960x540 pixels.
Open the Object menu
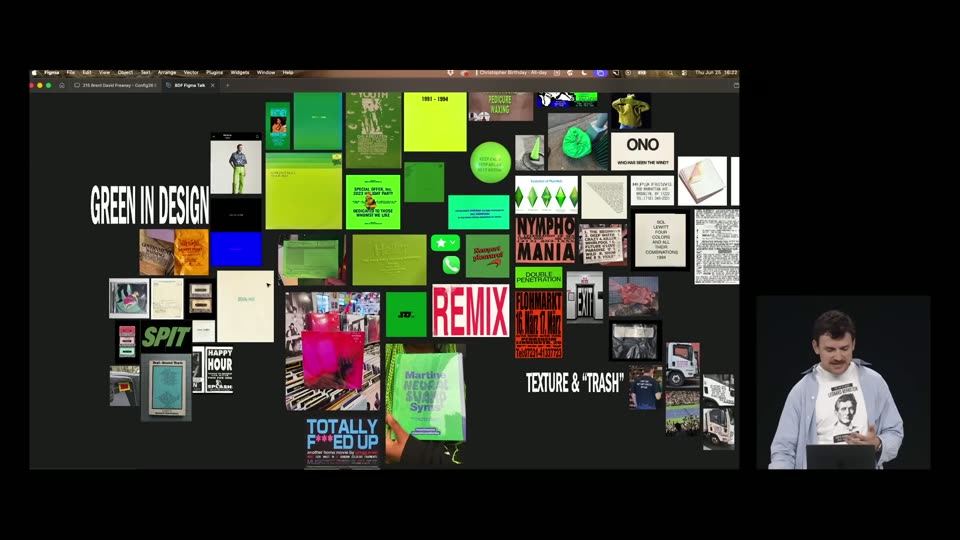[x=125, y=72]
